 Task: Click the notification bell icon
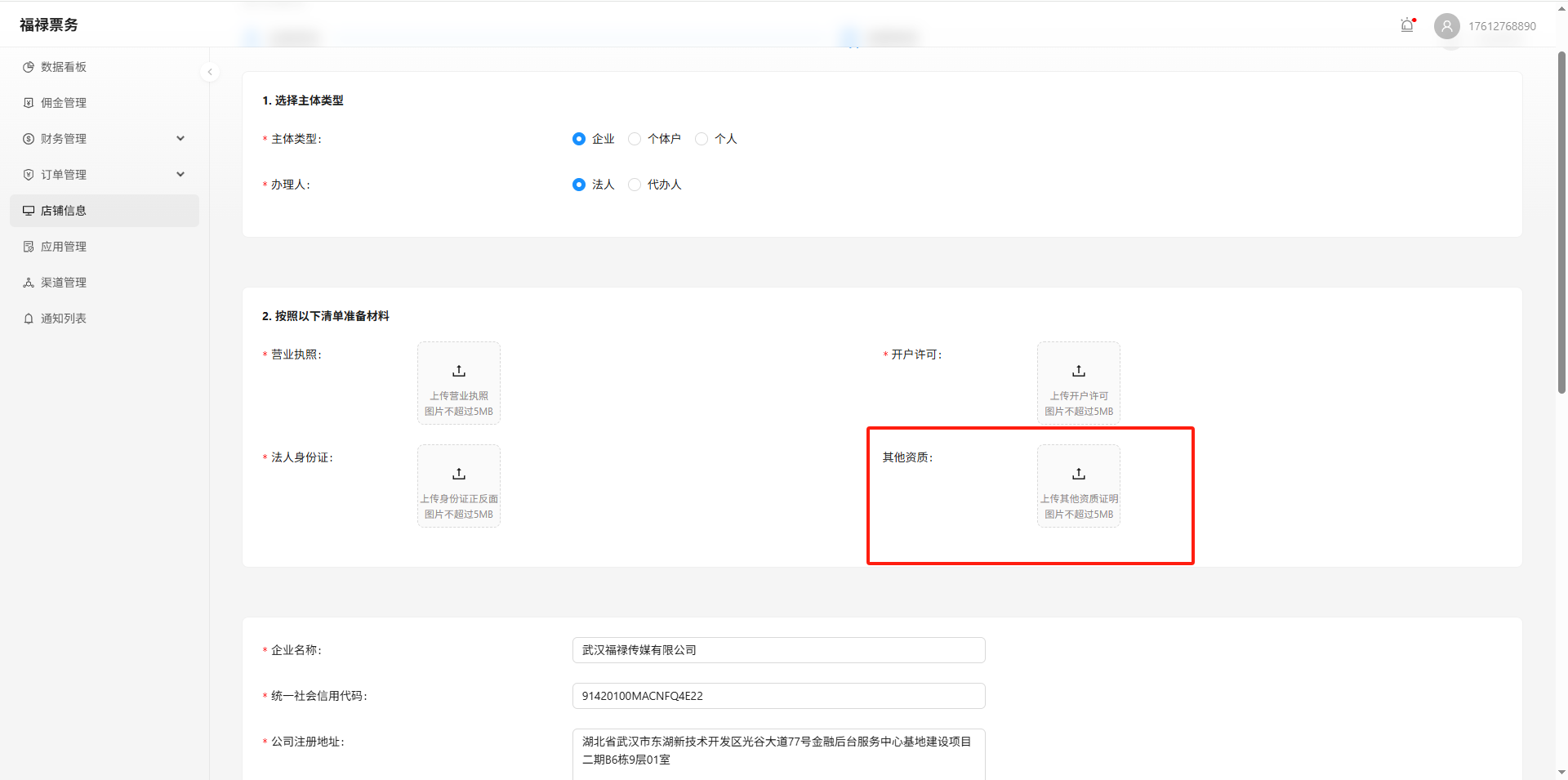click(1406, 25)
